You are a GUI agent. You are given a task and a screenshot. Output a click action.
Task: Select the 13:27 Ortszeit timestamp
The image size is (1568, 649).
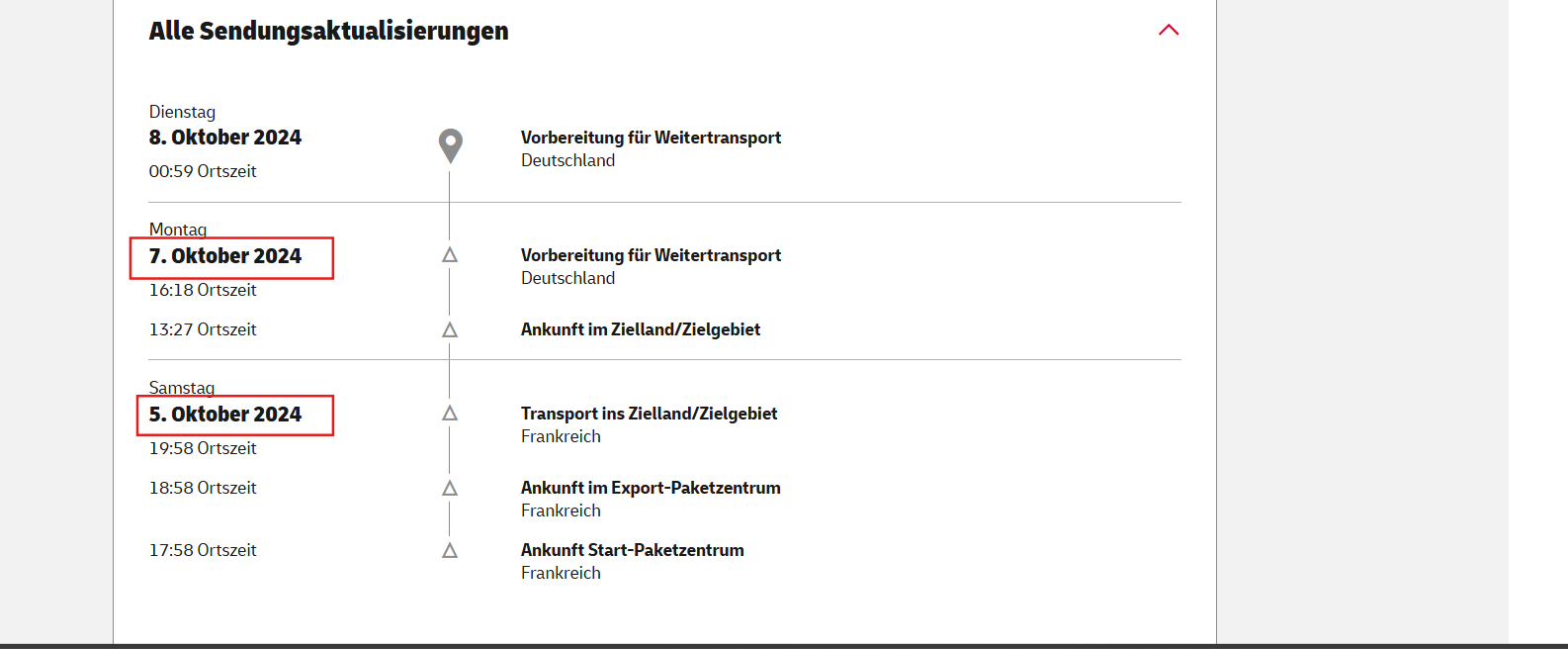(203, 329)
